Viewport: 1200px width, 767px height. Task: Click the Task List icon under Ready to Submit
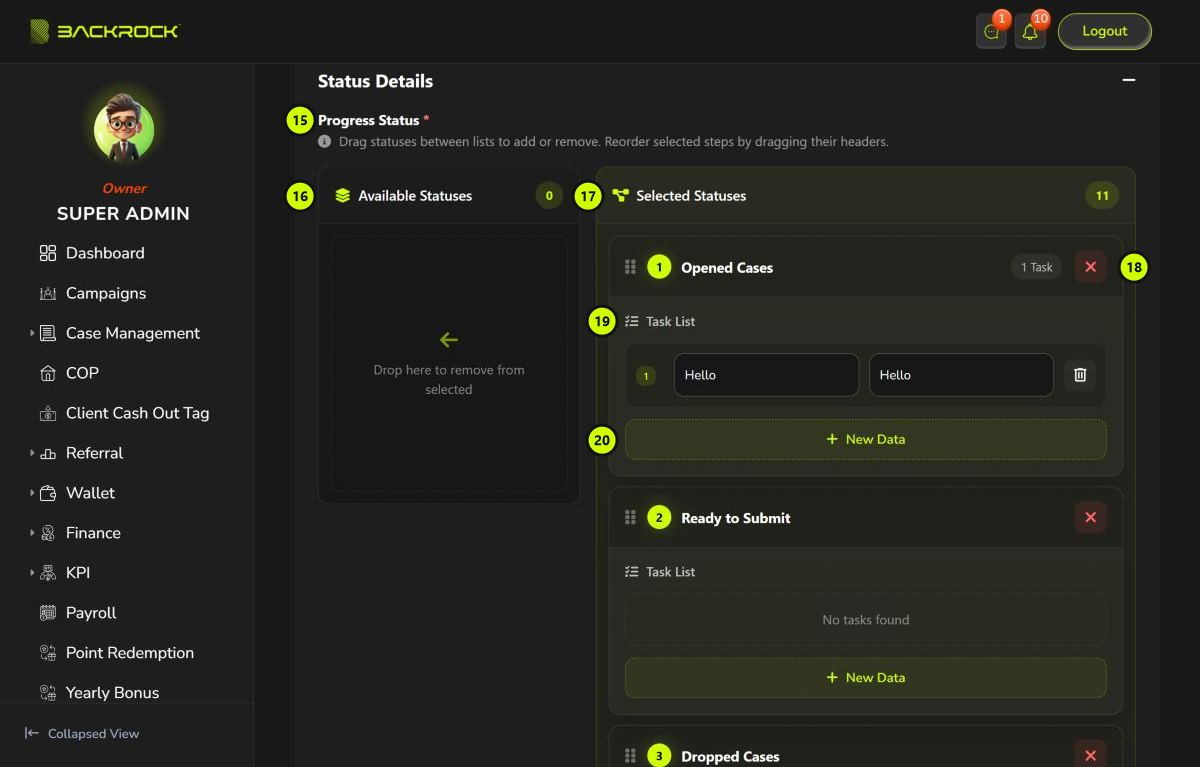(631, 572)
